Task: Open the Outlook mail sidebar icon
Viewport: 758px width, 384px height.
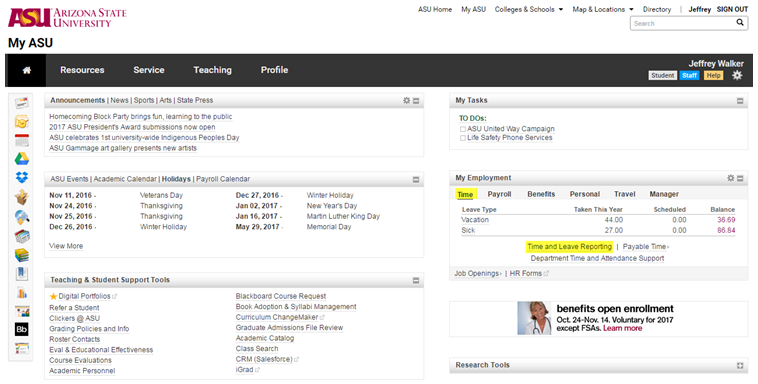Action: (x=21, y=121)
